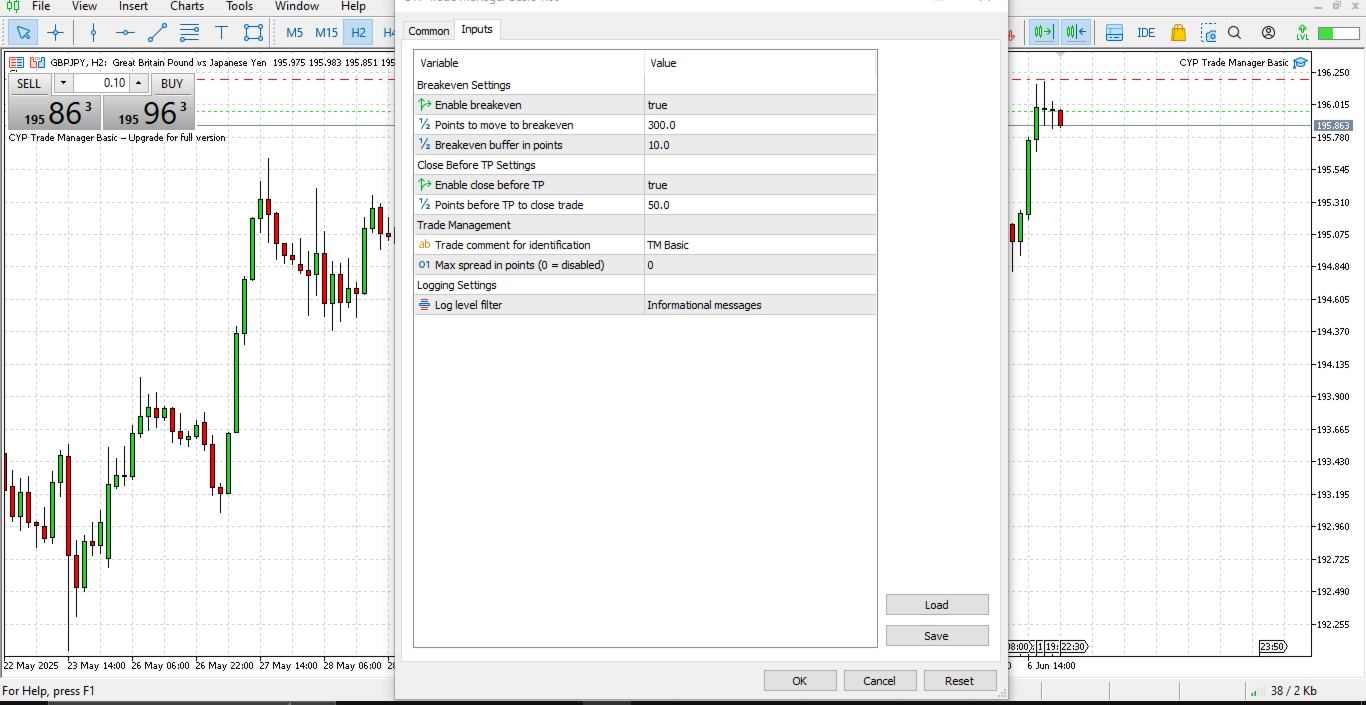The height and width of the screenshot is (705, 1366).
Task: Click the 195.863 current price label
Action: pos(1333,126)
